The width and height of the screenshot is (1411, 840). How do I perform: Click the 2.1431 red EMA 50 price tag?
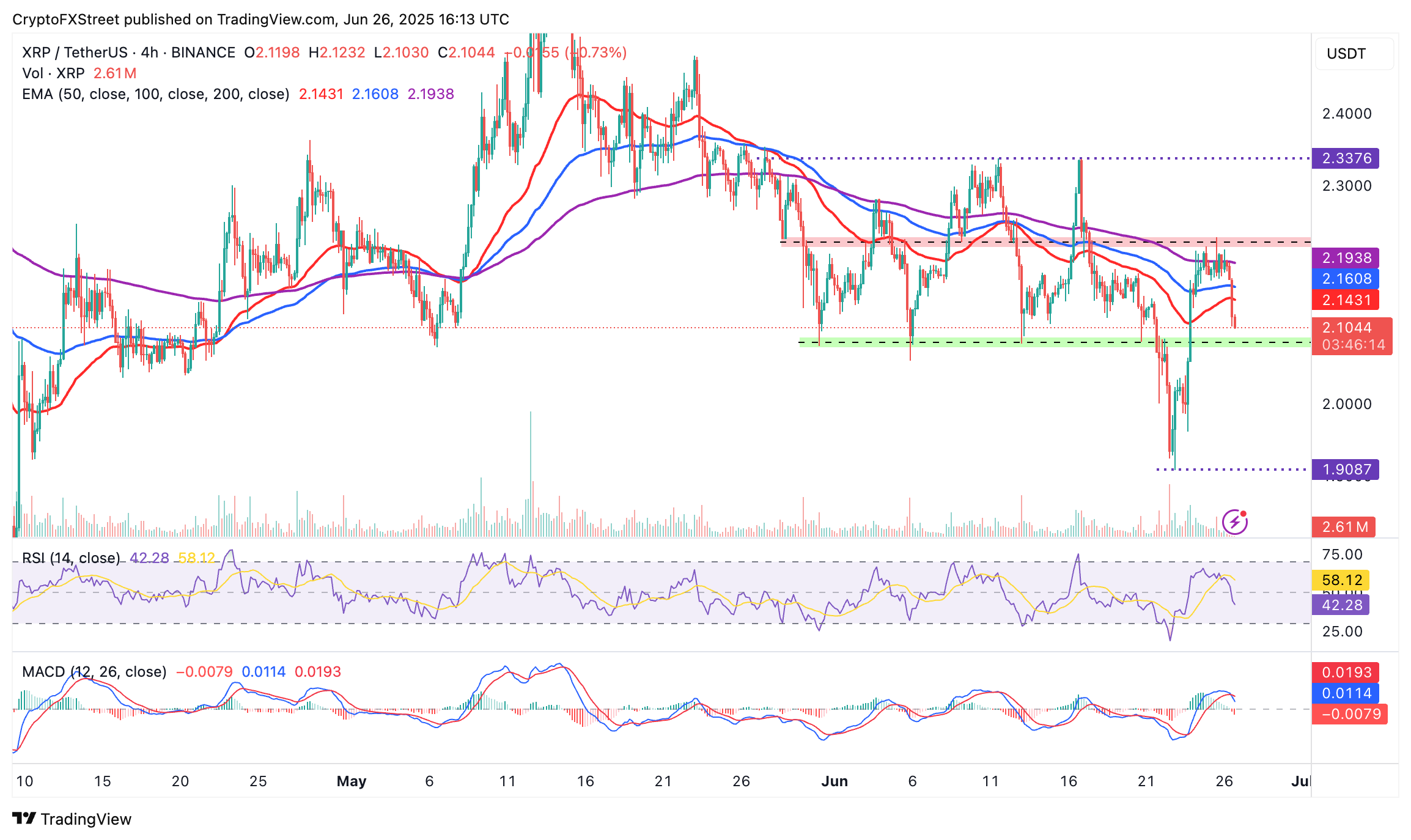1346,300
